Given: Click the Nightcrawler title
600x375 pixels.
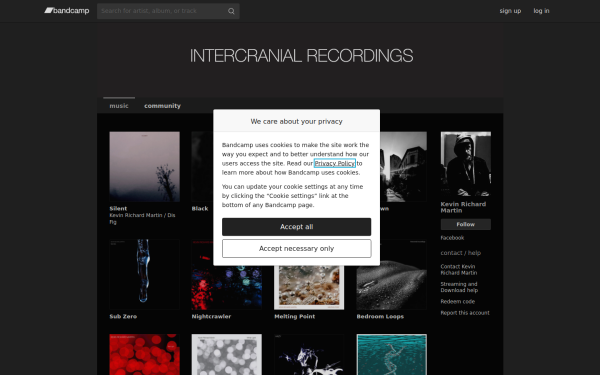Looking at the screenshot, I should (211, 316).
